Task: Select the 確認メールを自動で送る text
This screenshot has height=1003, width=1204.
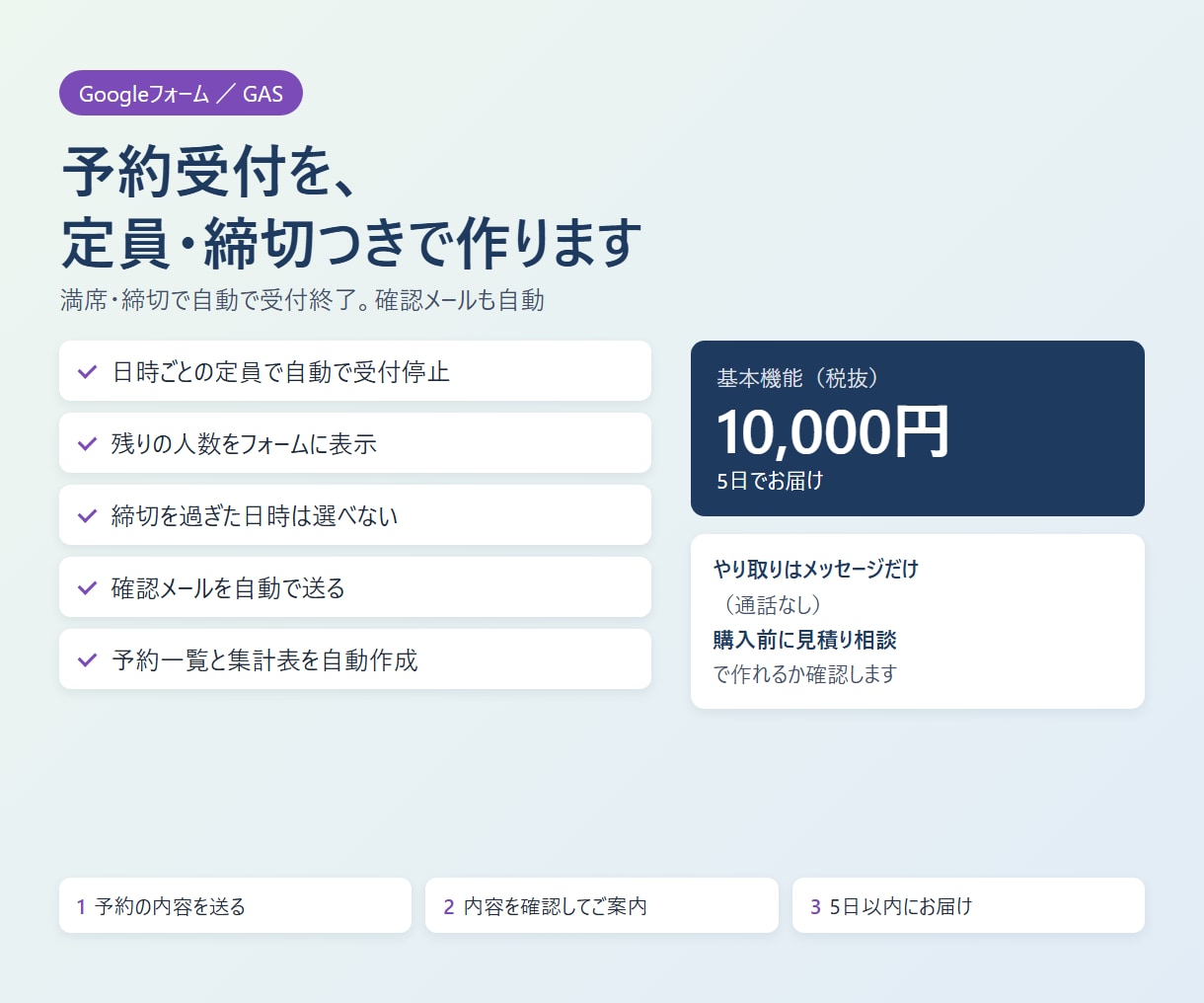Action: (x=229, y=588)
